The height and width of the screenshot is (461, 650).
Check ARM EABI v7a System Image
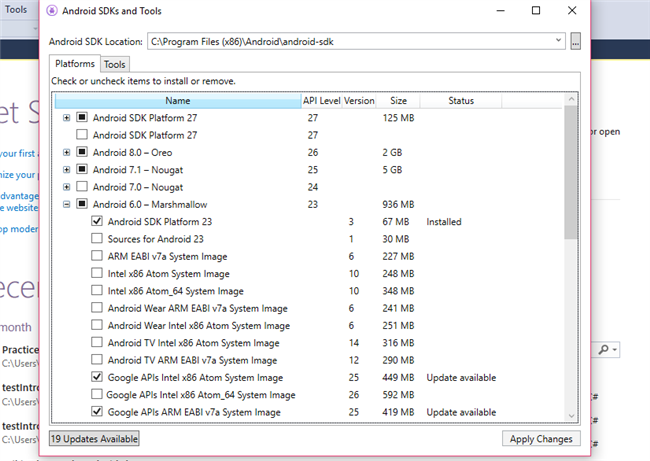[x=97, y=255]
